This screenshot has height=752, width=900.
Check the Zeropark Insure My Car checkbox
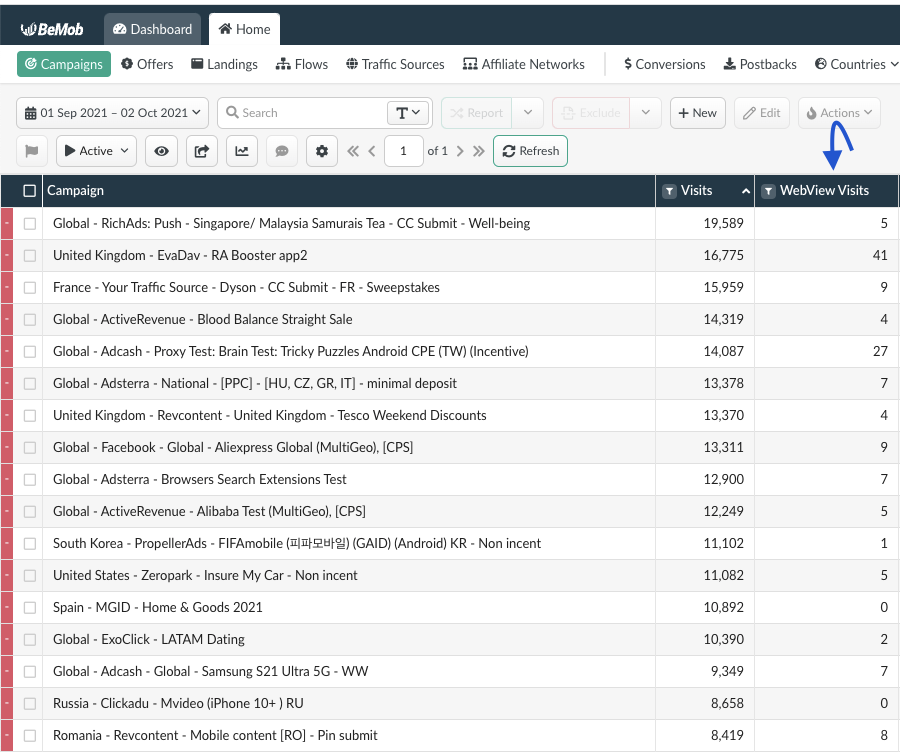click(30, 576)
